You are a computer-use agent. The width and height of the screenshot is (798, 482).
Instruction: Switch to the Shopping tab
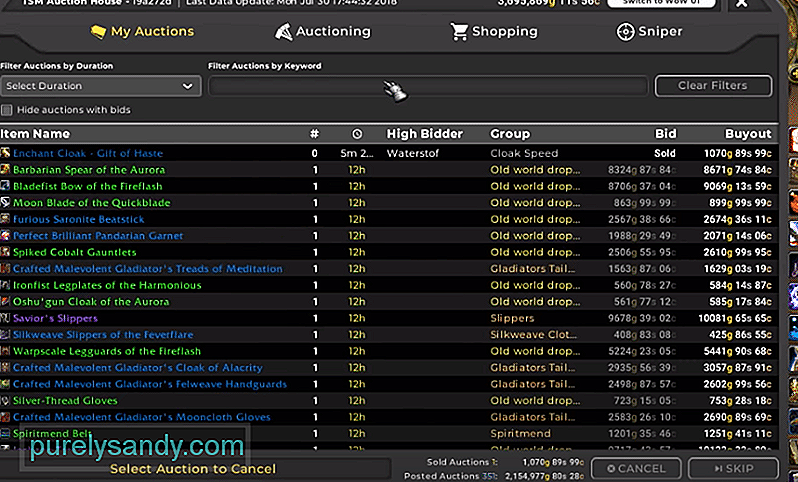tap(494, 32)
